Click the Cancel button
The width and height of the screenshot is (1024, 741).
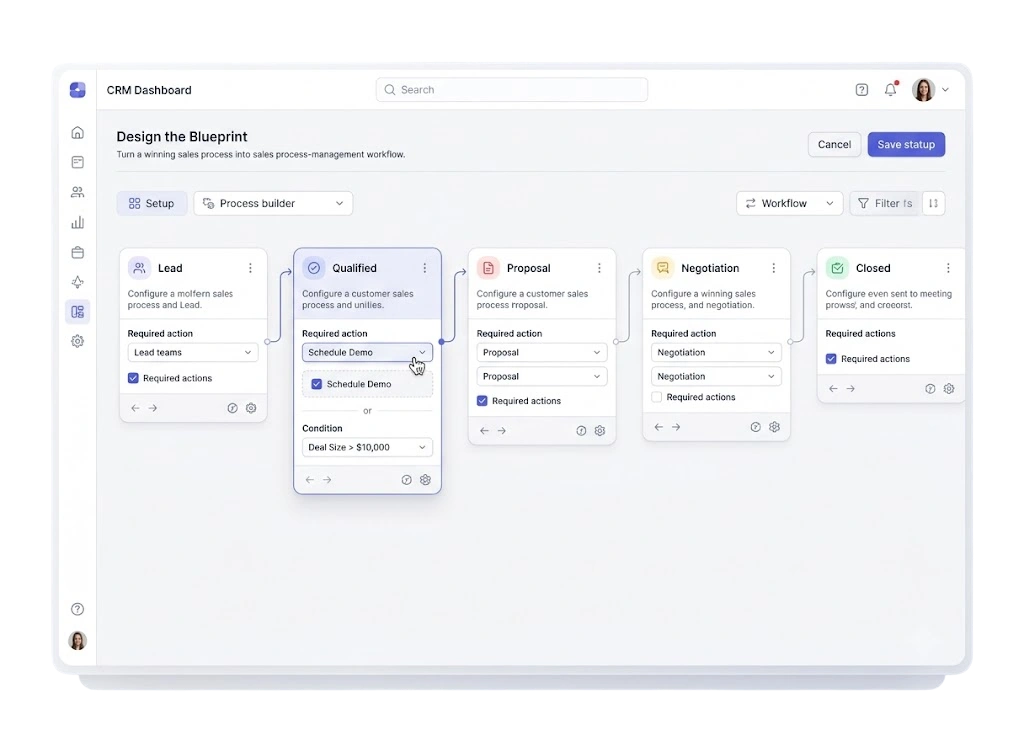tap(834, 144)
